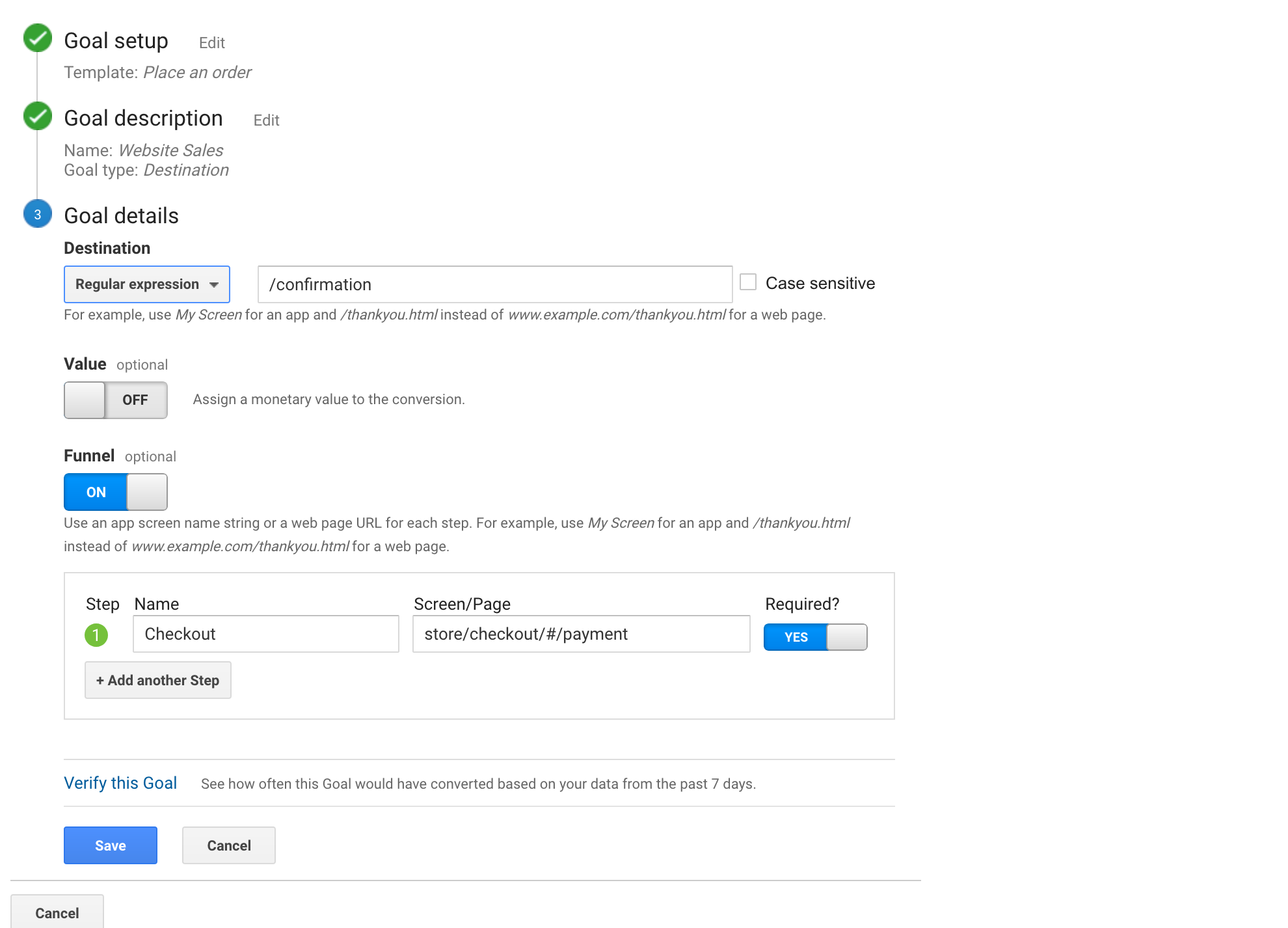Click Edit next to Goal description

click(x=266, y=120)
